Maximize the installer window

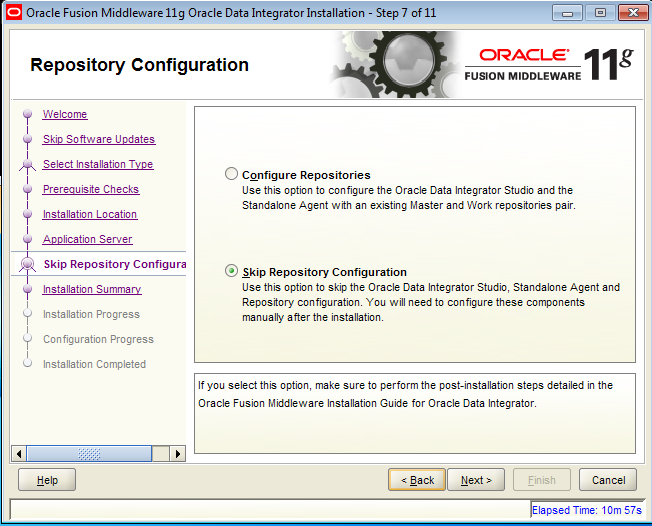coord(600,13)
